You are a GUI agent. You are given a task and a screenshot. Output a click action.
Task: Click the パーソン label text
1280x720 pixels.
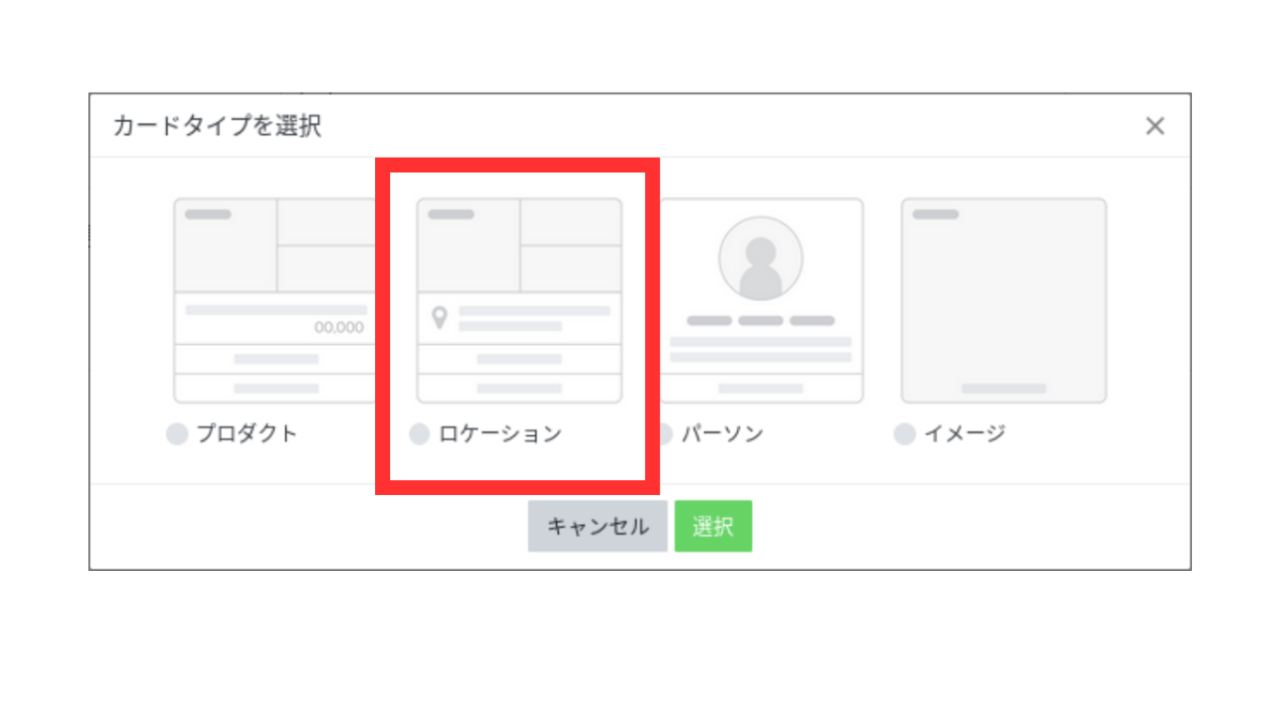(x=722, y=434)
